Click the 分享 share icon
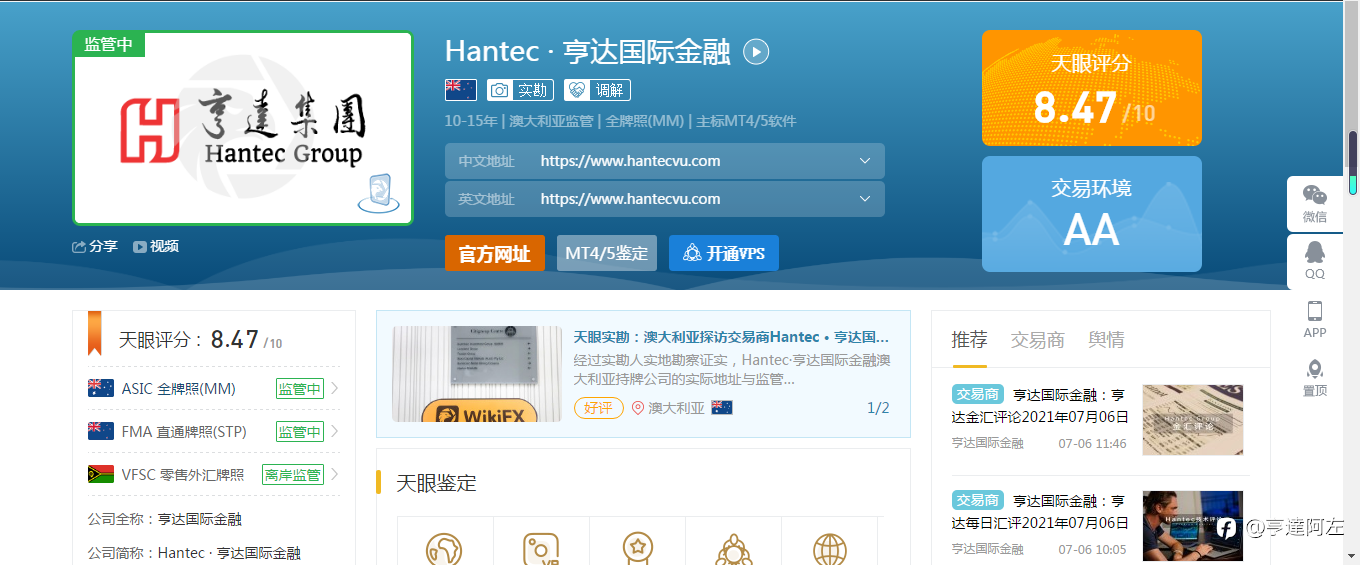Image resolution: width=1360 pixels, height=565 pixels. click(x=79, y=246)
